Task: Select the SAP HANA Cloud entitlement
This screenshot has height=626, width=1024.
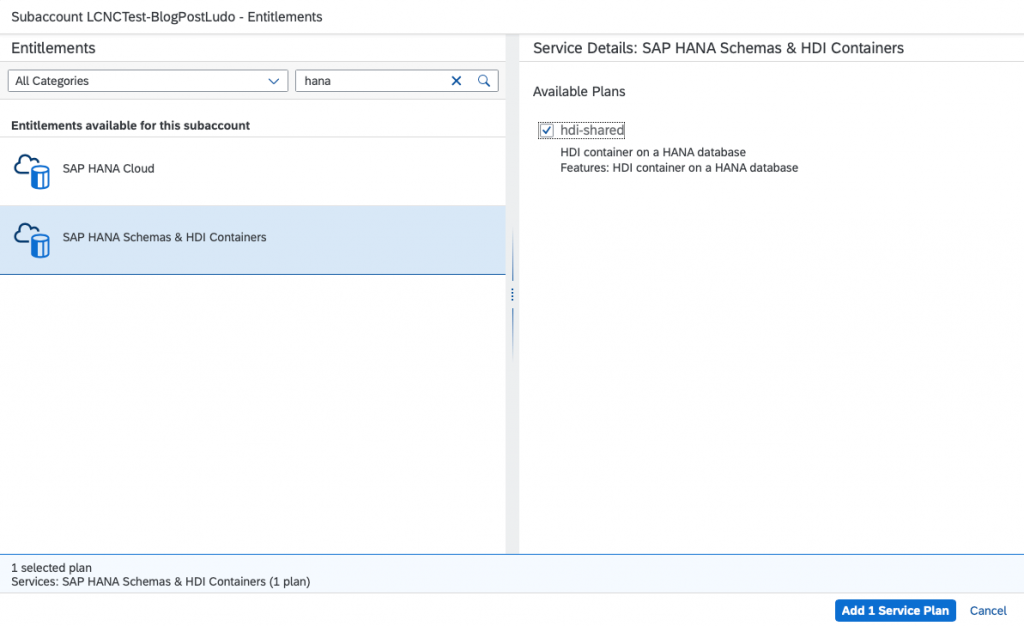Action: [252, 172]
